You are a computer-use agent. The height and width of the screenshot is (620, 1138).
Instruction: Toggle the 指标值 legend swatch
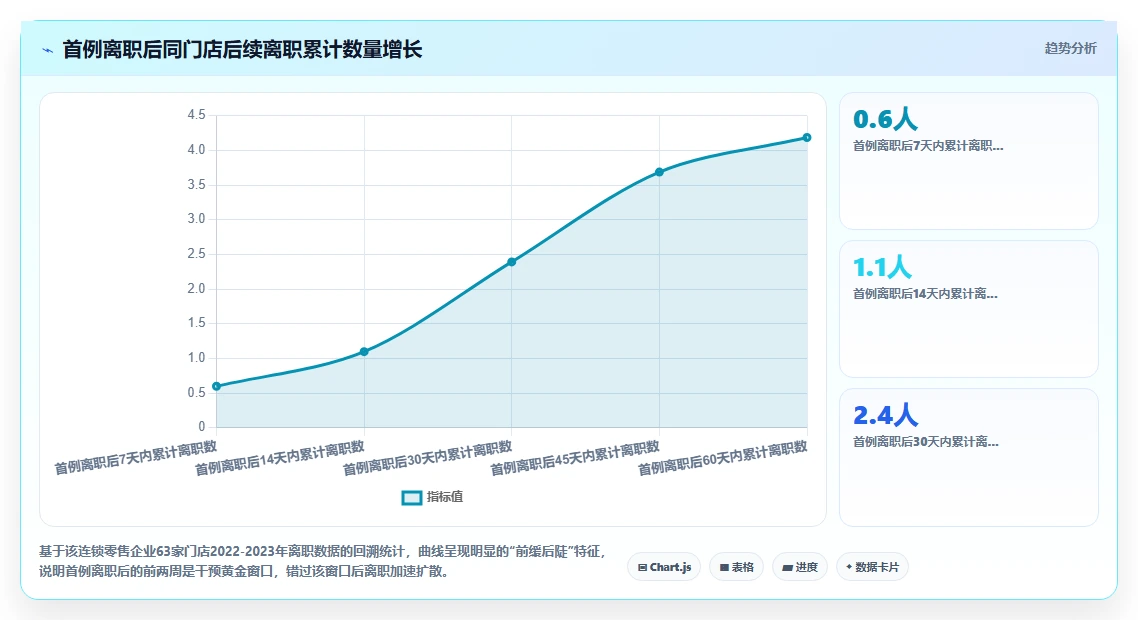pyautogui.click(x=412, y=497)
